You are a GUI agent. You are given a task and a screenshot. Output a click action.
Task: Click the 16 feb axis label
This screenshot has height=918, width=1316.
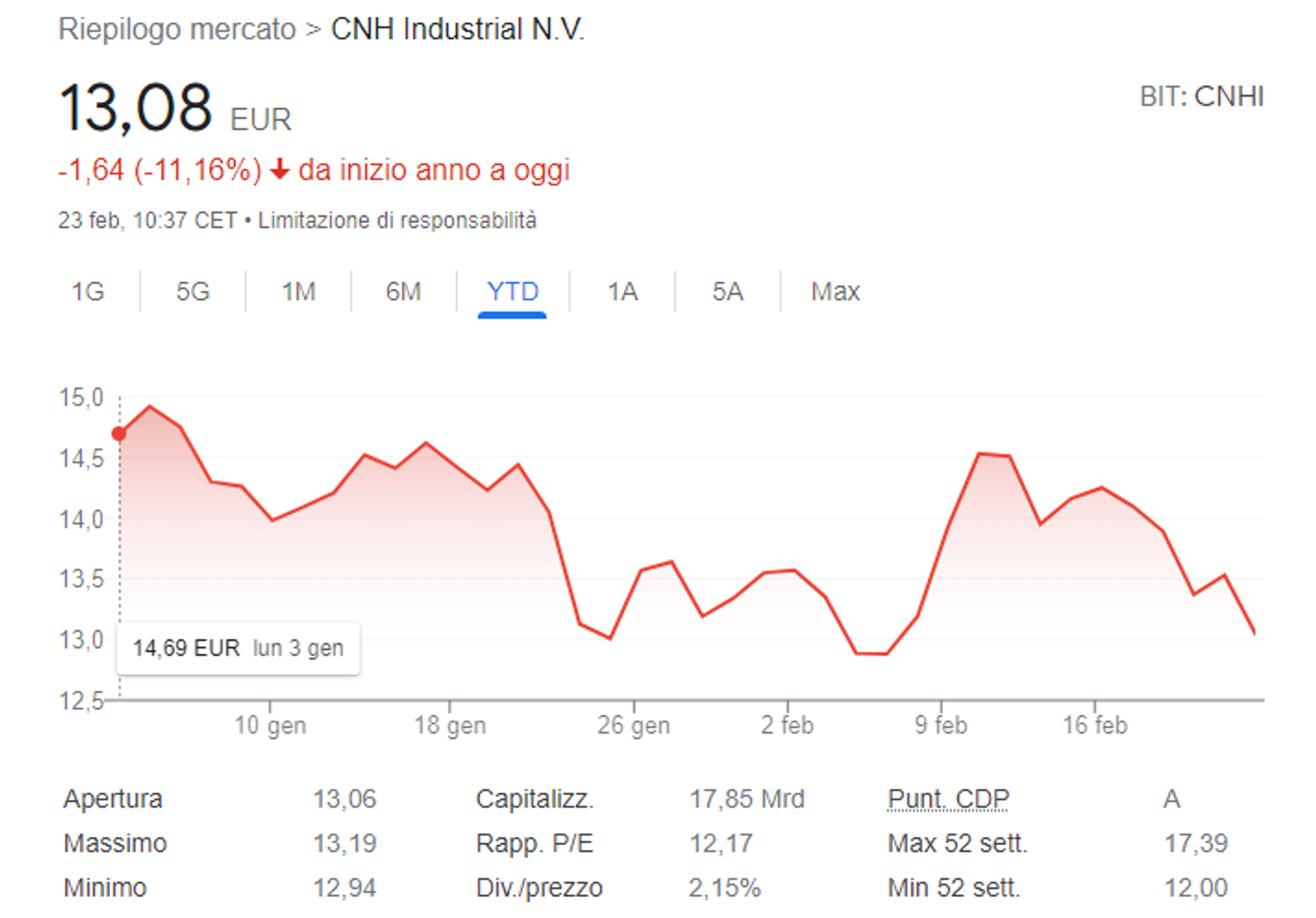coord(1095,725)
